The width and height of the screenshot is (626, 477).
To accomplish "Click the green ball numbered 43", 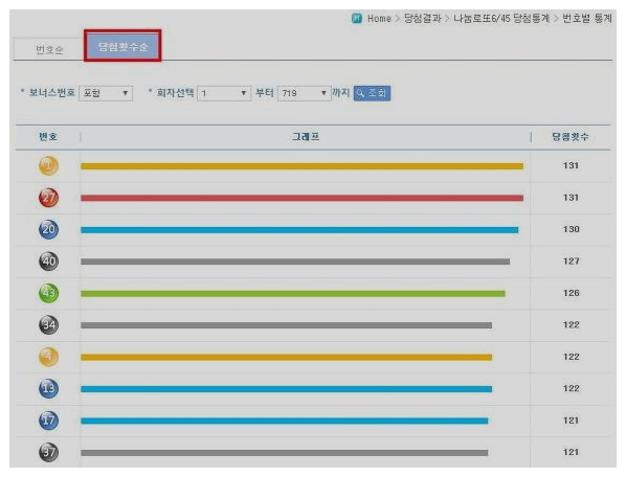I will (49, 293).
